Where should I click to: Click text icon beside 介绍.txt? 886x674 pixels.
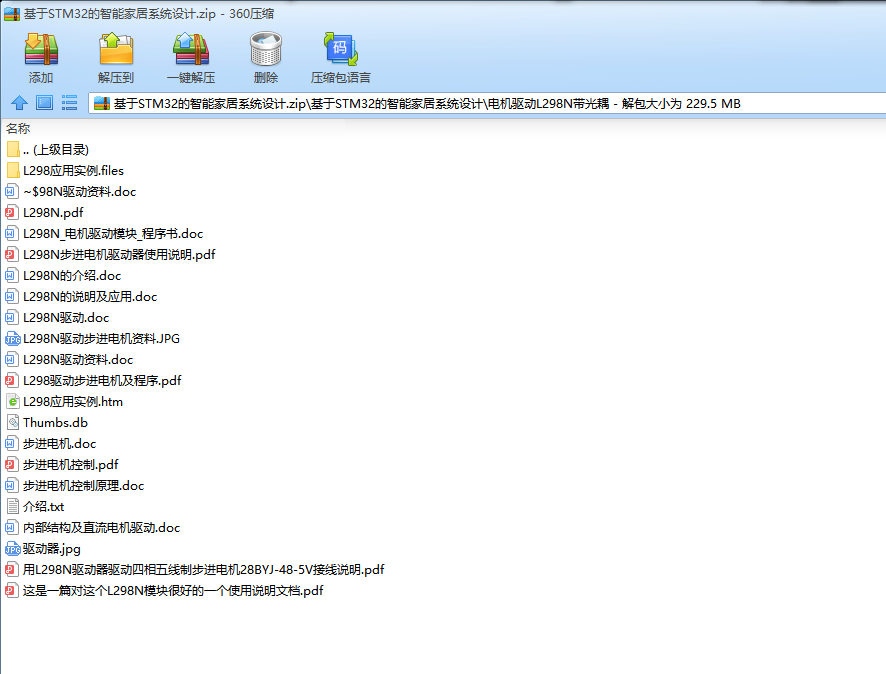pyautogui.click(x=12, y=507)
